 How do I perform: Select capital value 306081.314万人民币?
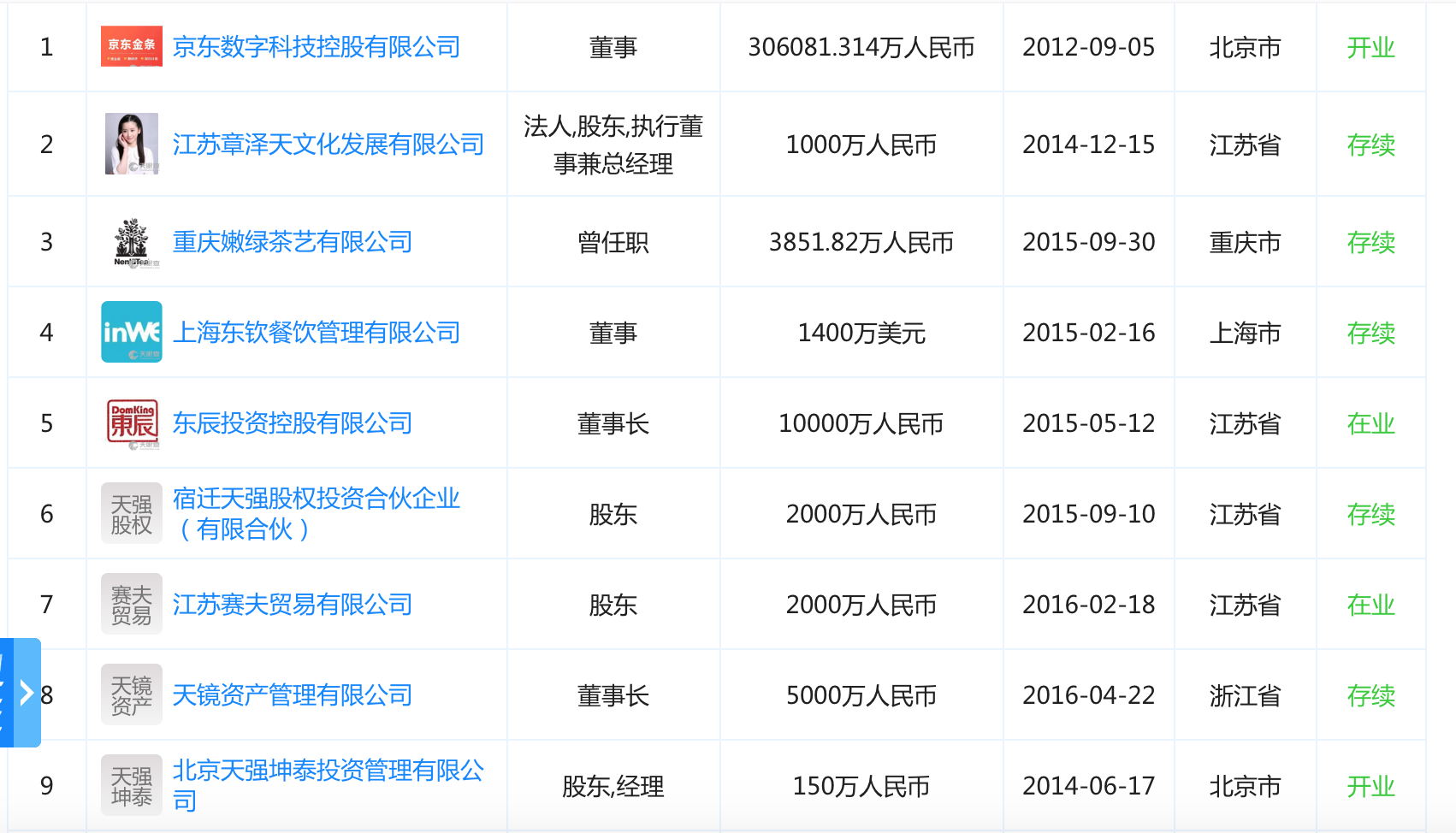861,47
